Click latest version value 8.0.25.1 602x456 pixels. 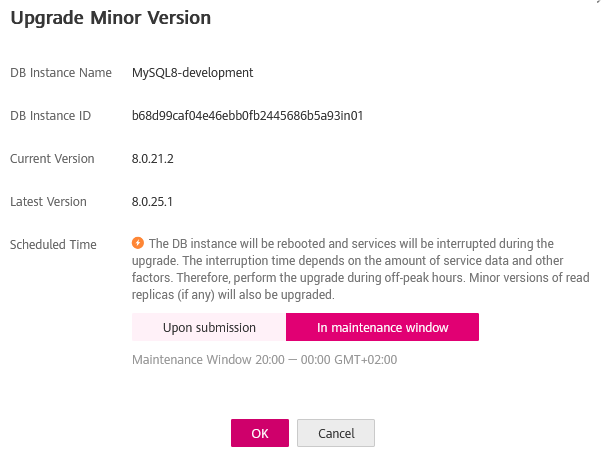153,202
